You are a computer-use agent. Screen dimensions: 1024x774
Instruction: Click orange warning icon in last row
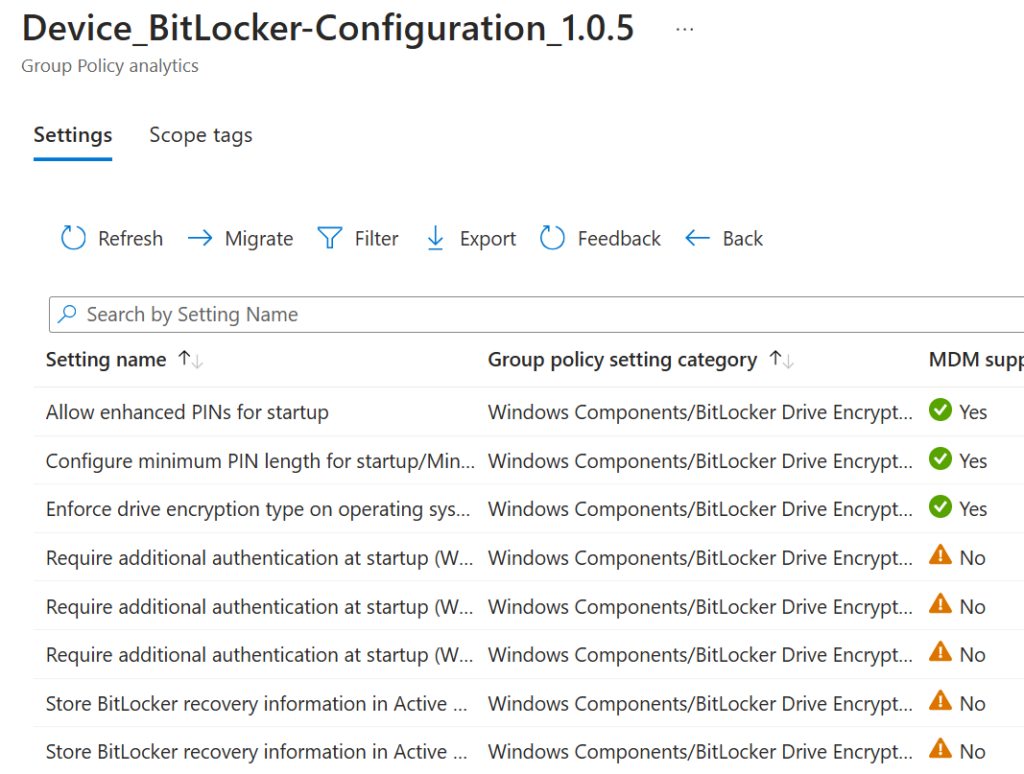(x=940, y=750)
